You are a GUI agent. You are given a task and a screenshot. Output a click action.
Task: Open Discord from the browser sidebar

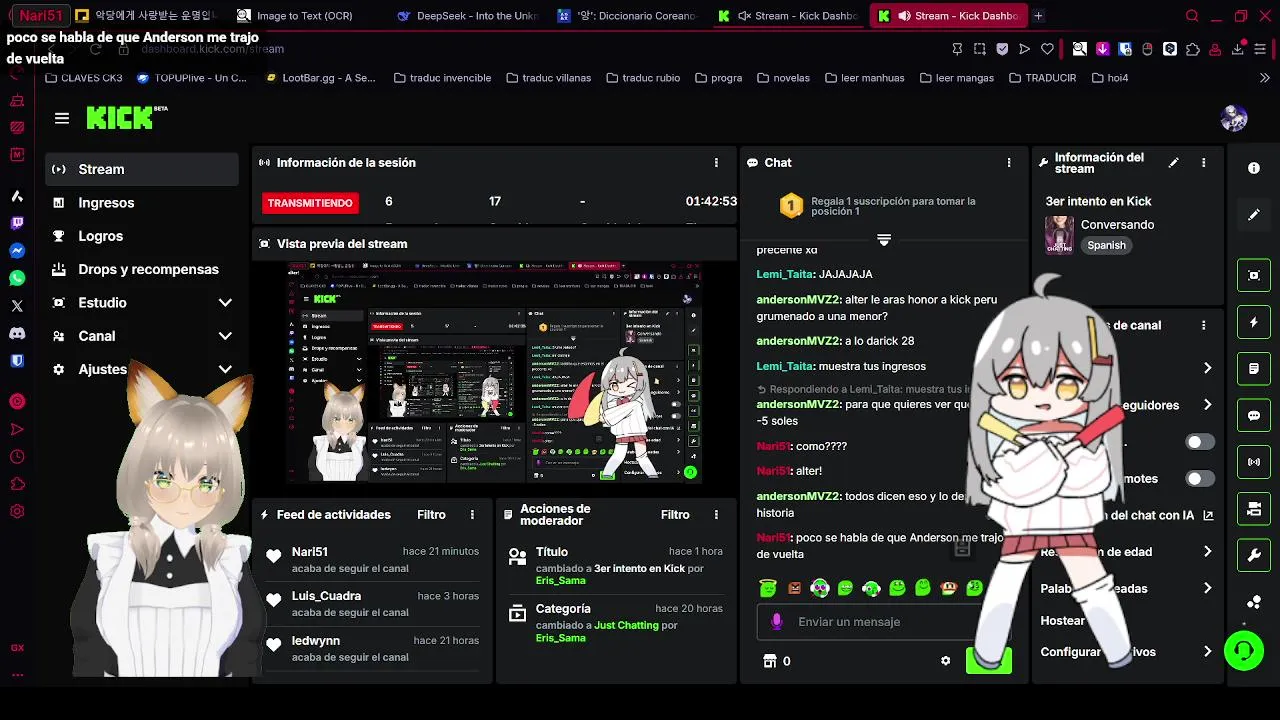click(x=17, y=333)
